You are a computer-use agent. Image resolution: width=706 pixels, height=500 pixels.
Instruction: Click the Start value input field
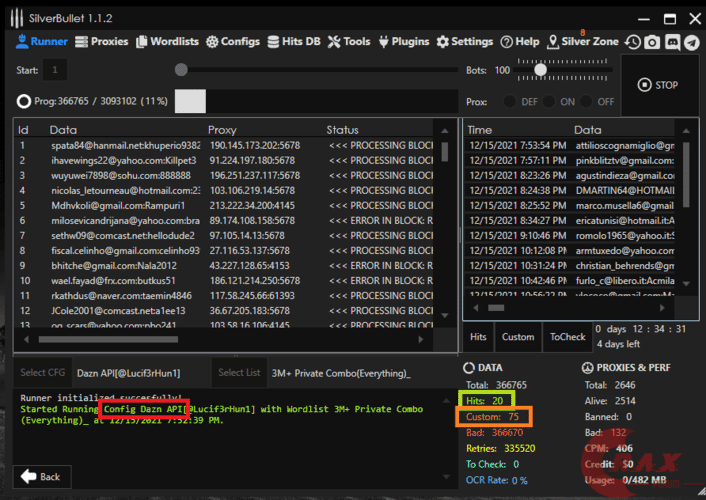click(x=55, y=70)
